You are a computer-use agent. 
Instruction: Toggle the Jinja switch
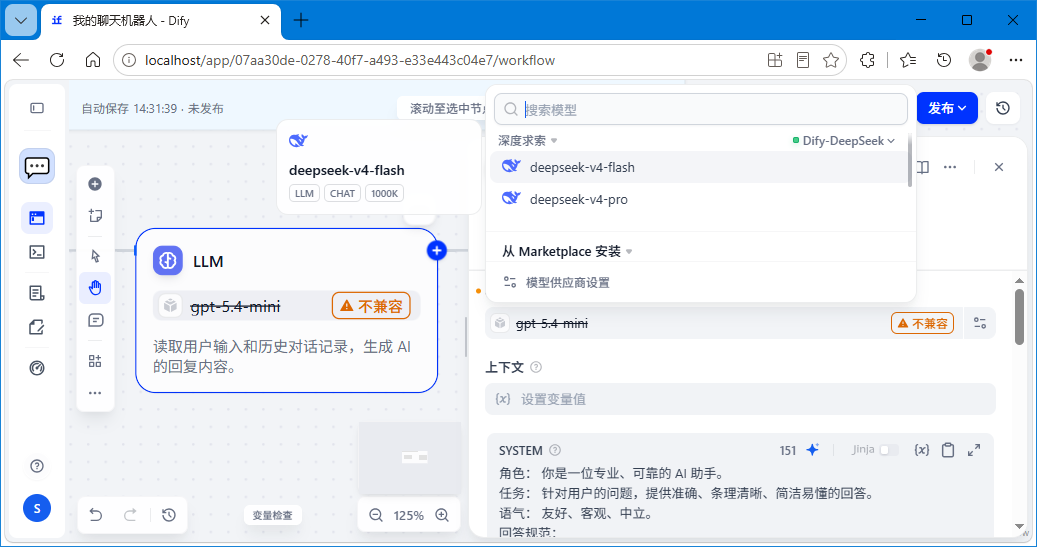889,450
